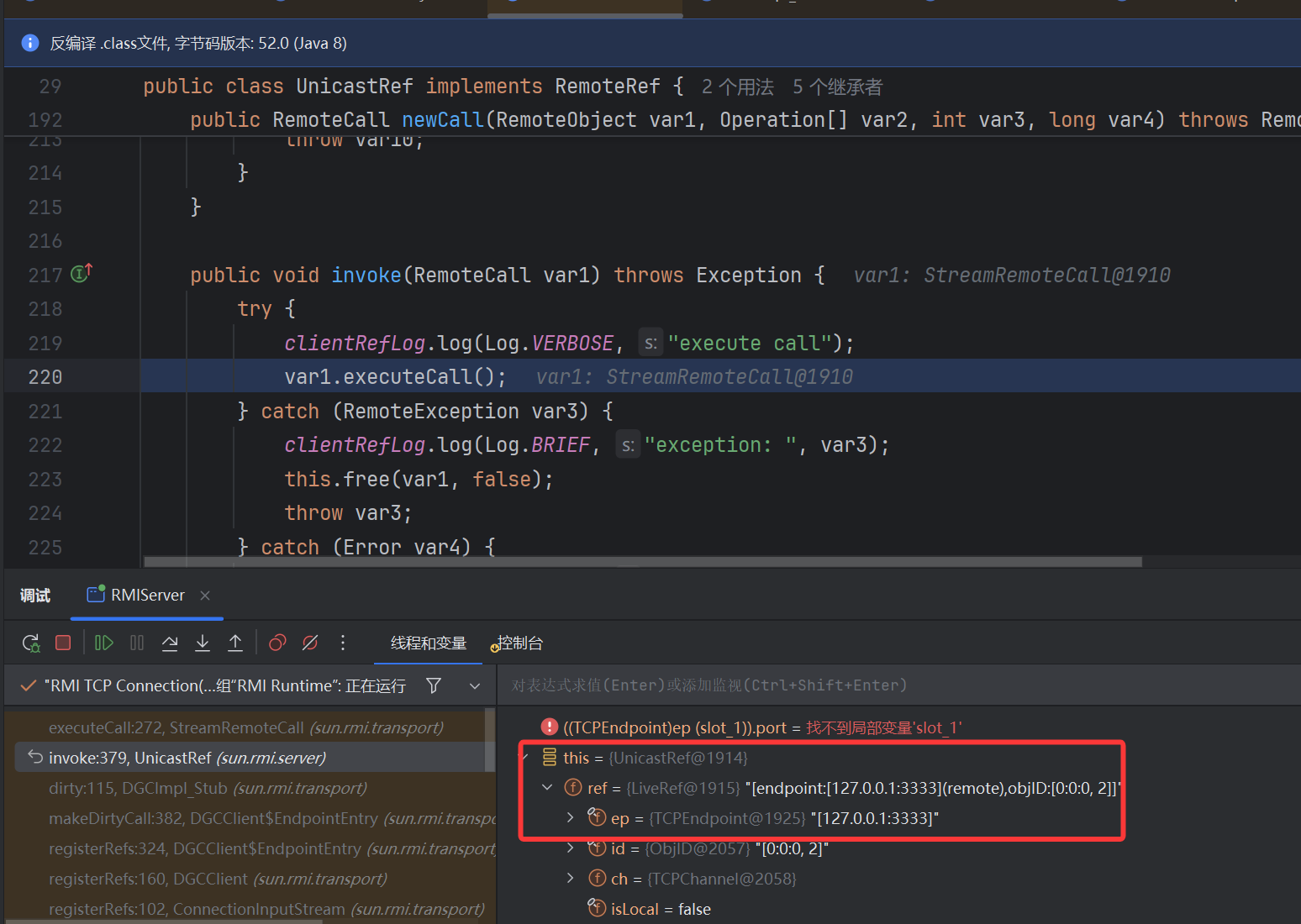Image resolution: width=1301 pixels, height=924 pixels.
Task: Expand the ch TCPChannel@2058 variable
Action: tap(571, 879)
